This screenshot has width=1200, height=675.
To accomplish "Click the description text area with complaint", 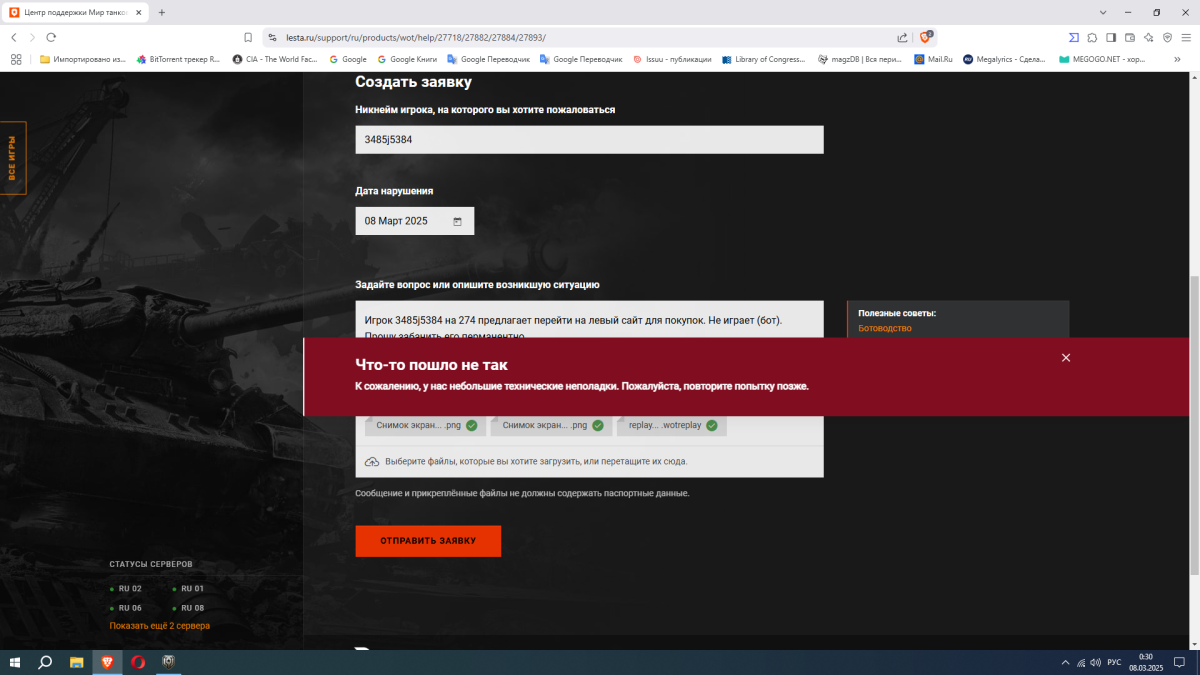I will (589, 320).
